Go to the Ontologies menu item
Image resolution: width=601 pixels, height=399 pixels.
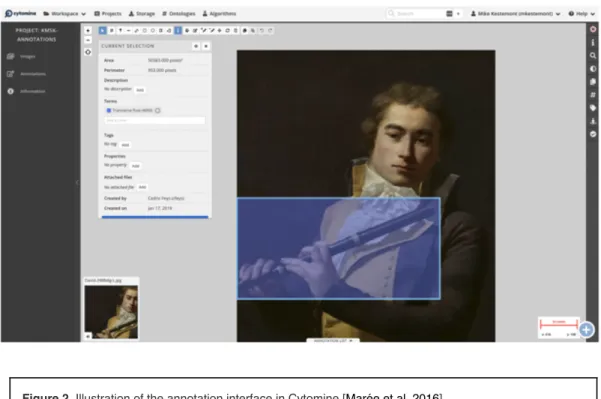[x=178, y=14]
